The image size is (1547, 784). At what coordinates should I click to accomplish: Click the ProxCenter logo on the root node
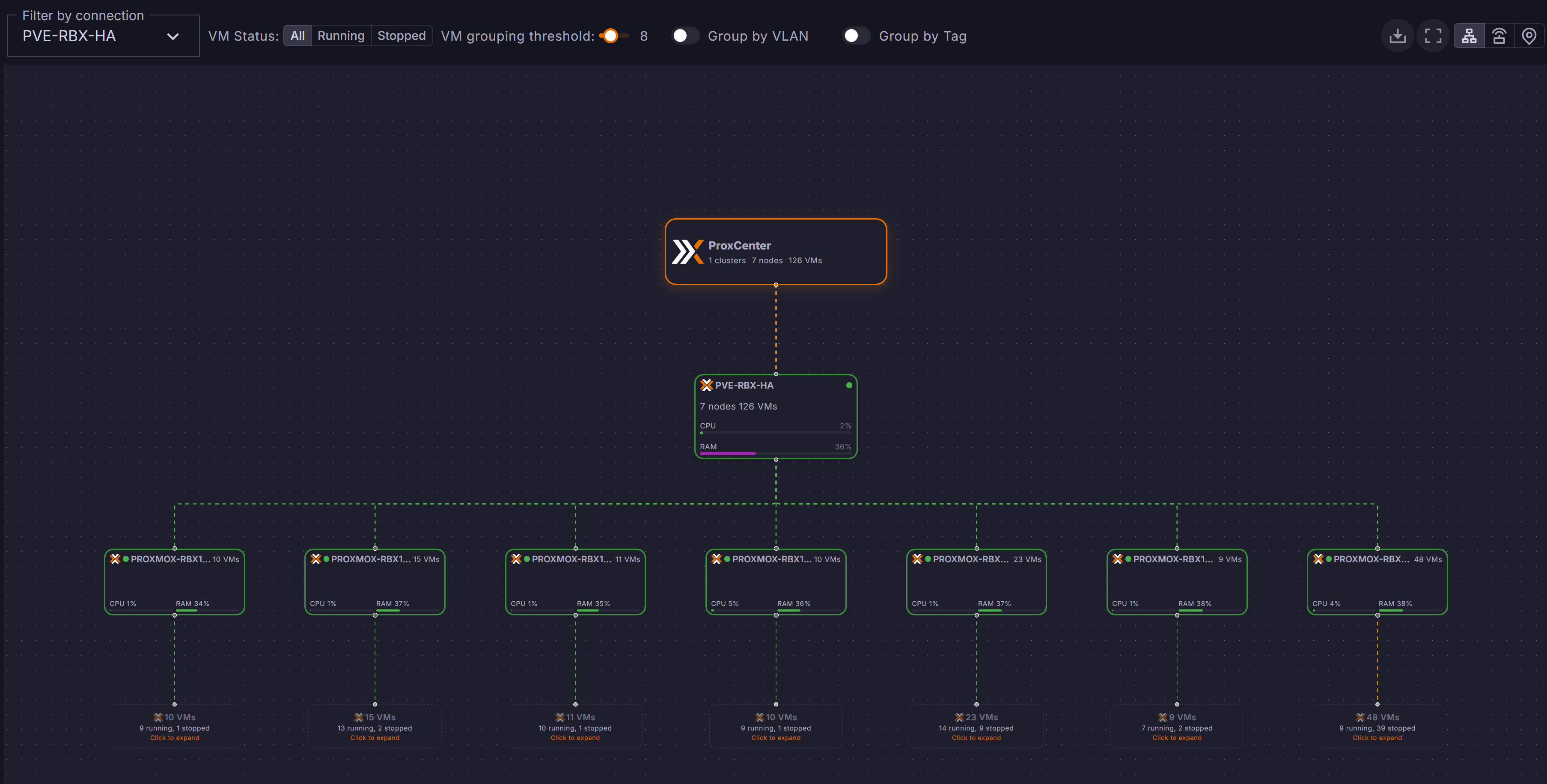[688, 252]
